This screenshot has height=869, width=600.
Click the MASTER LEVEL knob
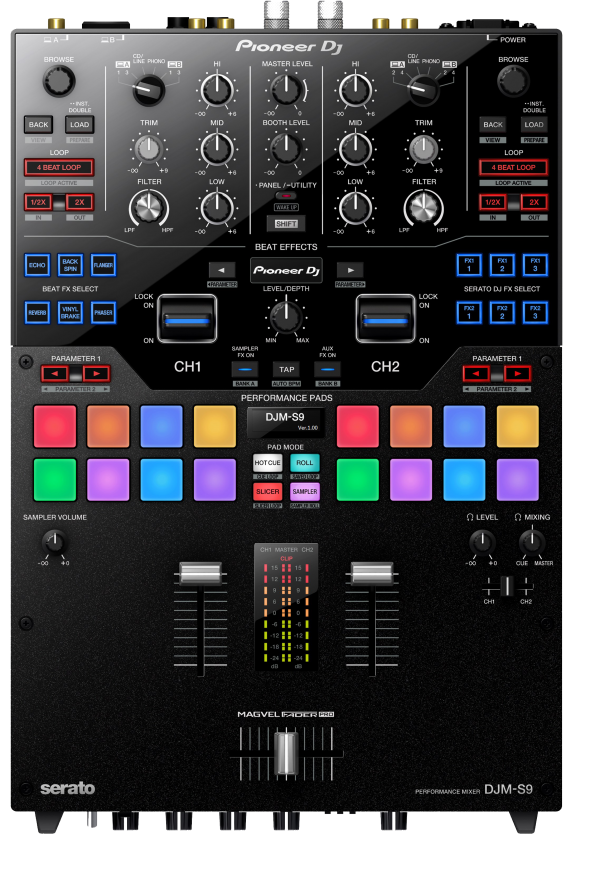point(286,90)
